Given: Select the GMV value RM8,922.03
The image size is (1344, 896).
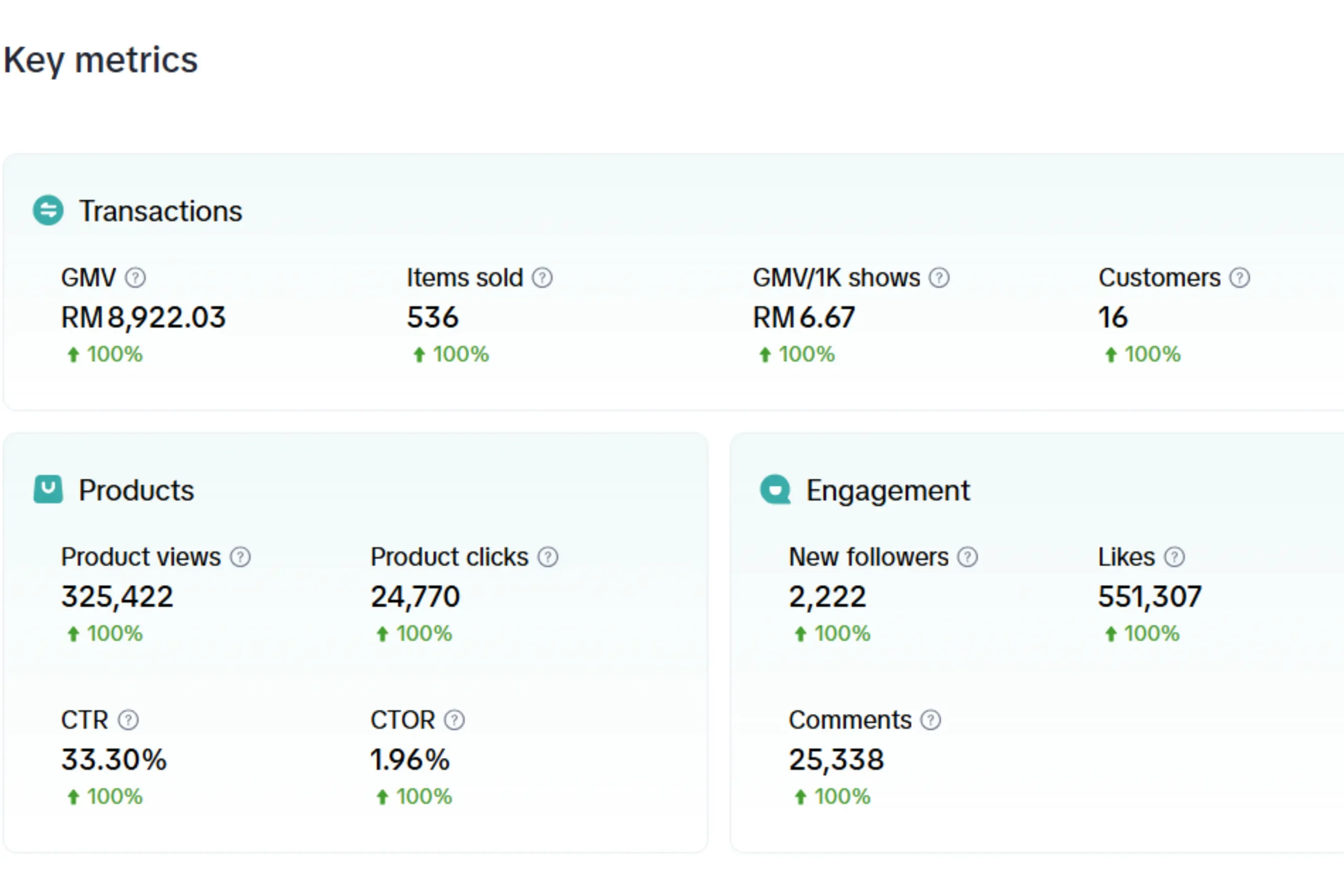Looking at the screenshot, I should coord(143,318).
